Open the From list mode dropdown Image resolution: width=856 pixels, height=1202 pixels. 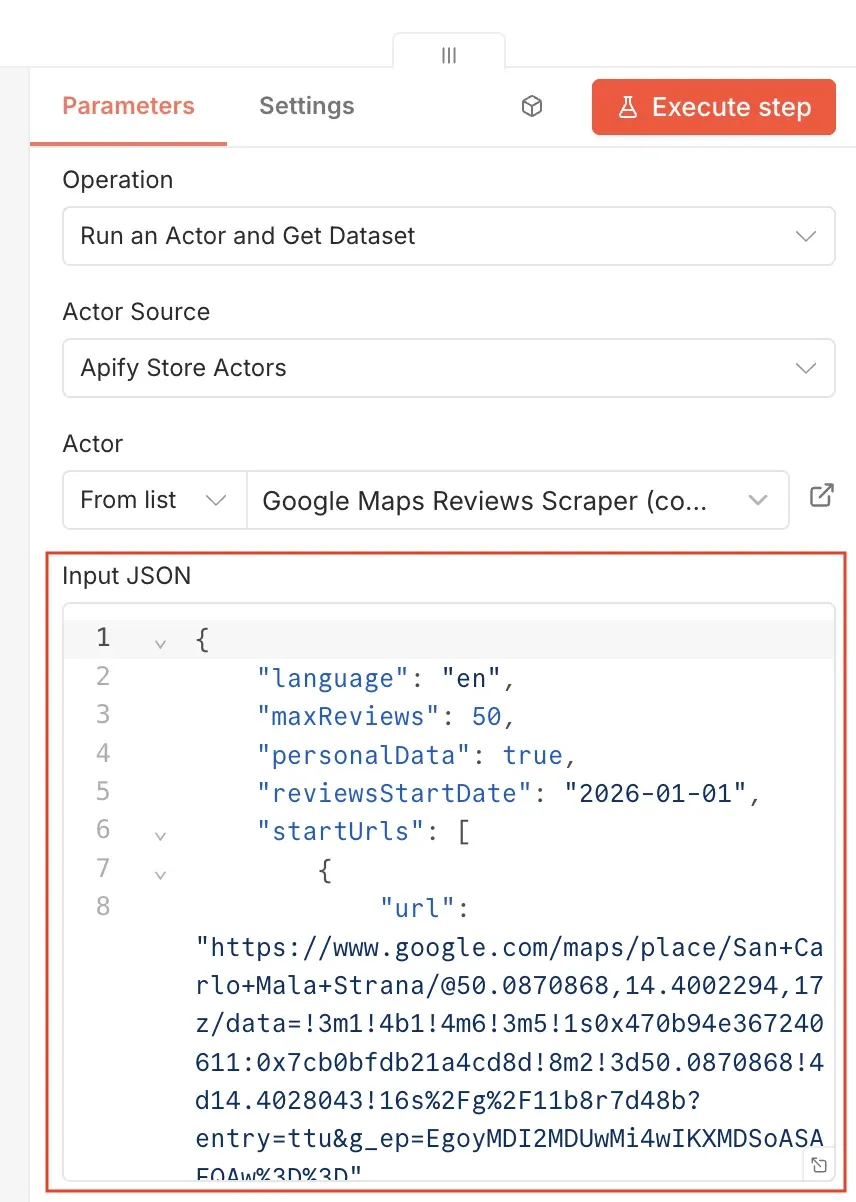click(154, 500)
